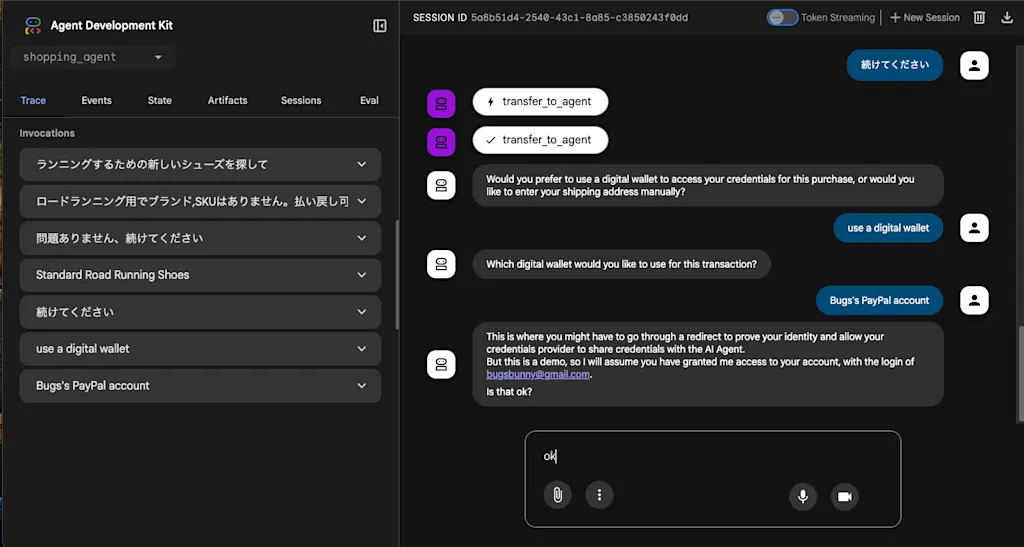Activate the microphone icon
Screen dimensions: 1024x547
click(x=803, y=496)
